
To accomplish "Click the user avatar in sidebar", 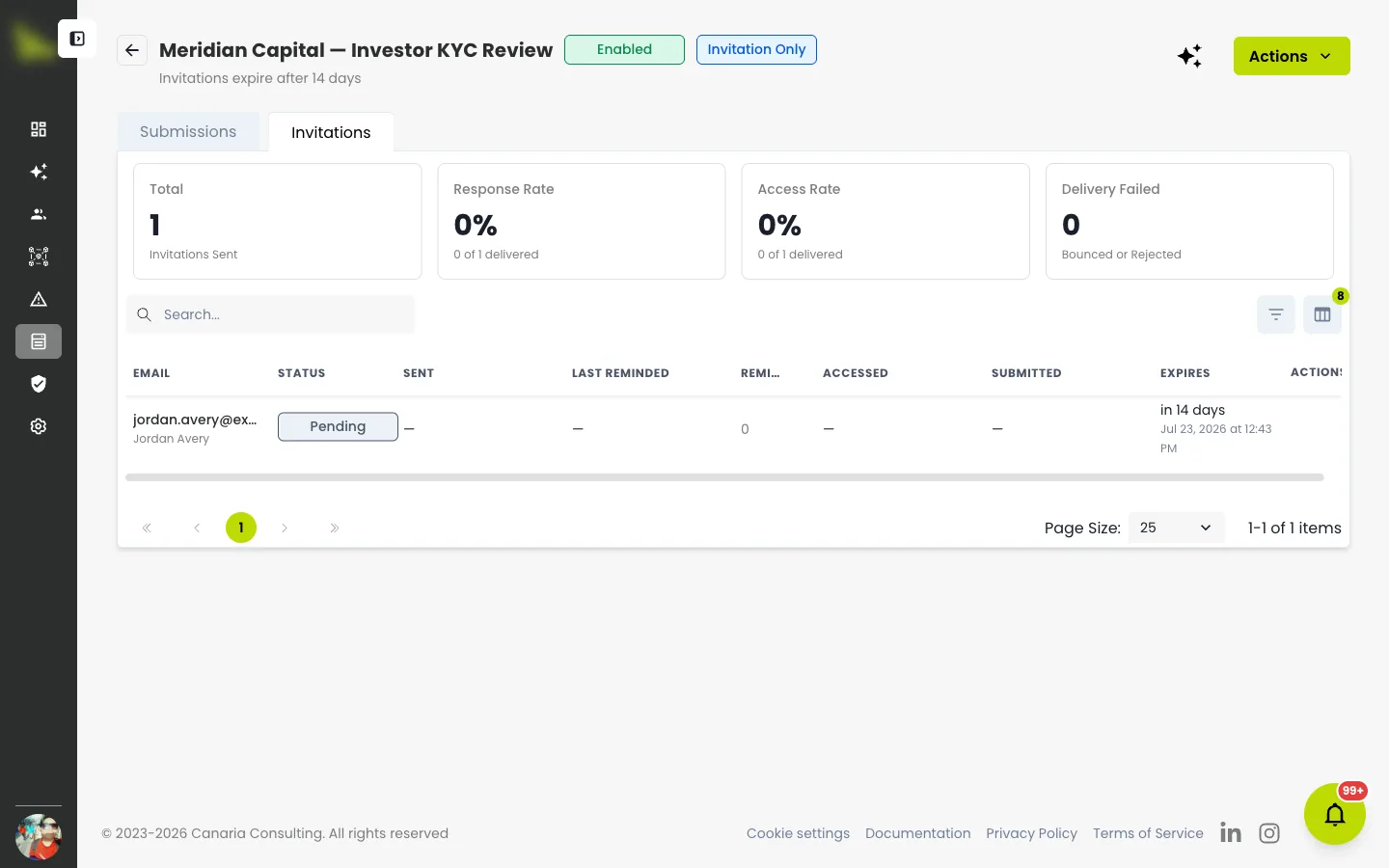I will [39, 837].
